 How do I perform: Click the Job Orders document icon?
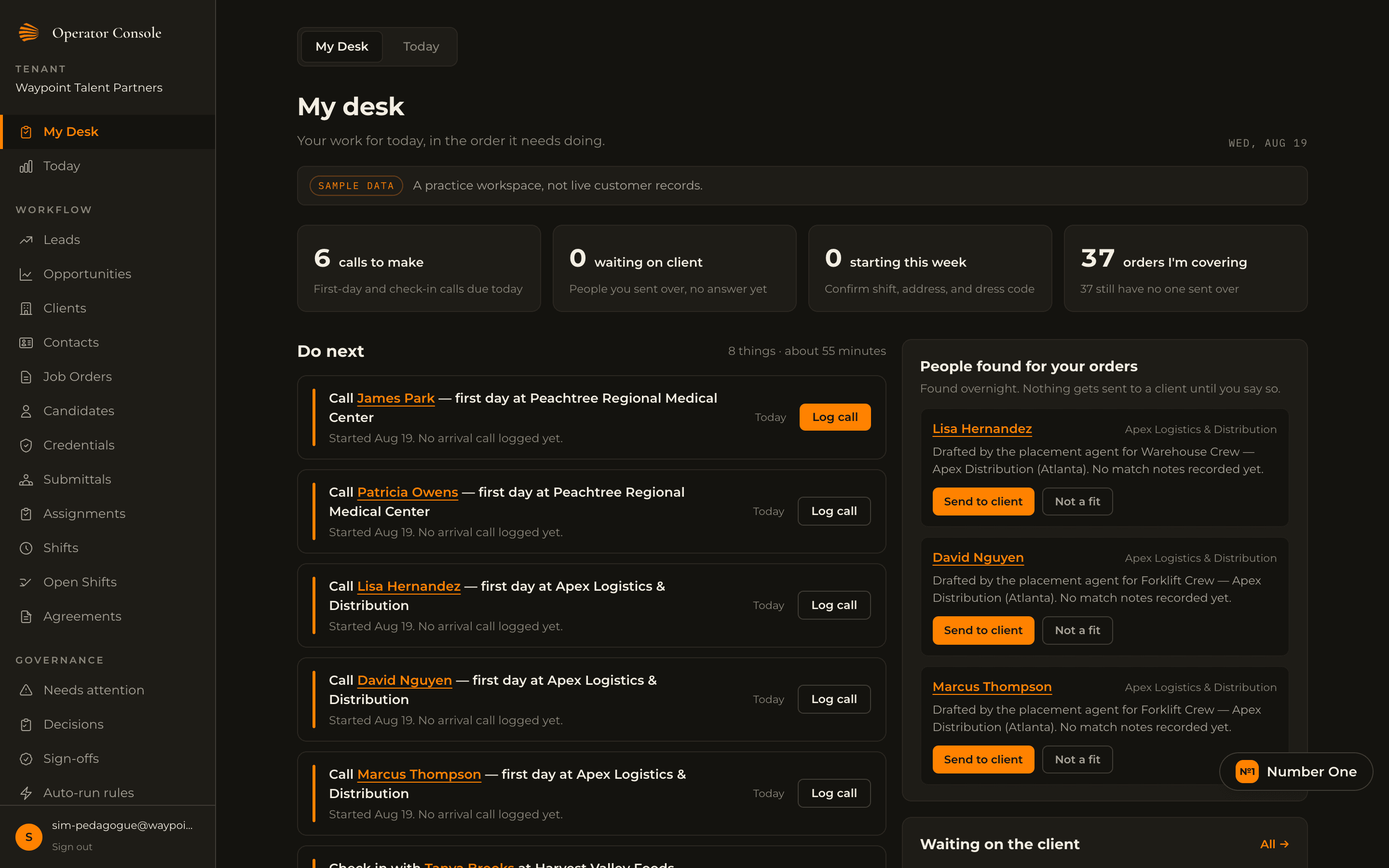click(x=26, y=377)
